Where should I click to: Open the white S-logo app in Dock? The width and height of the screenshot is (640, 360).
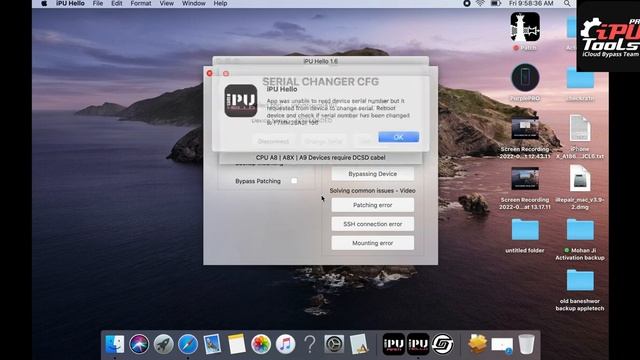pyautogui.click(x=442, y=344)
